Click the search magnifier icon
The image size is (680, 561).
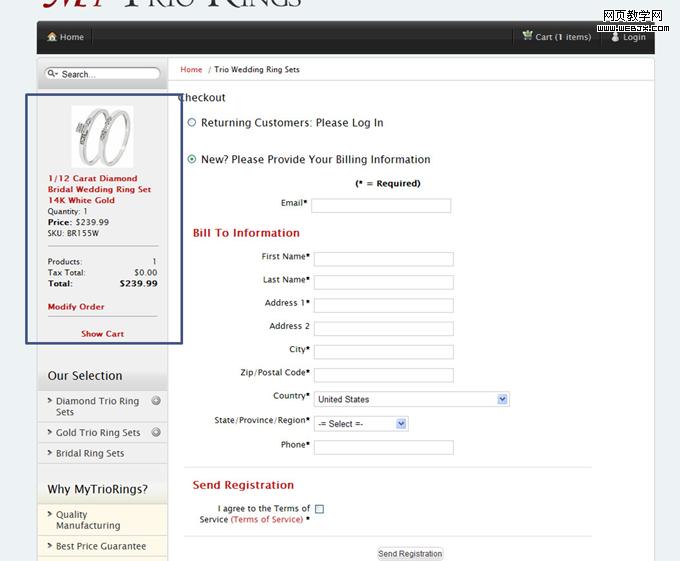52,74
